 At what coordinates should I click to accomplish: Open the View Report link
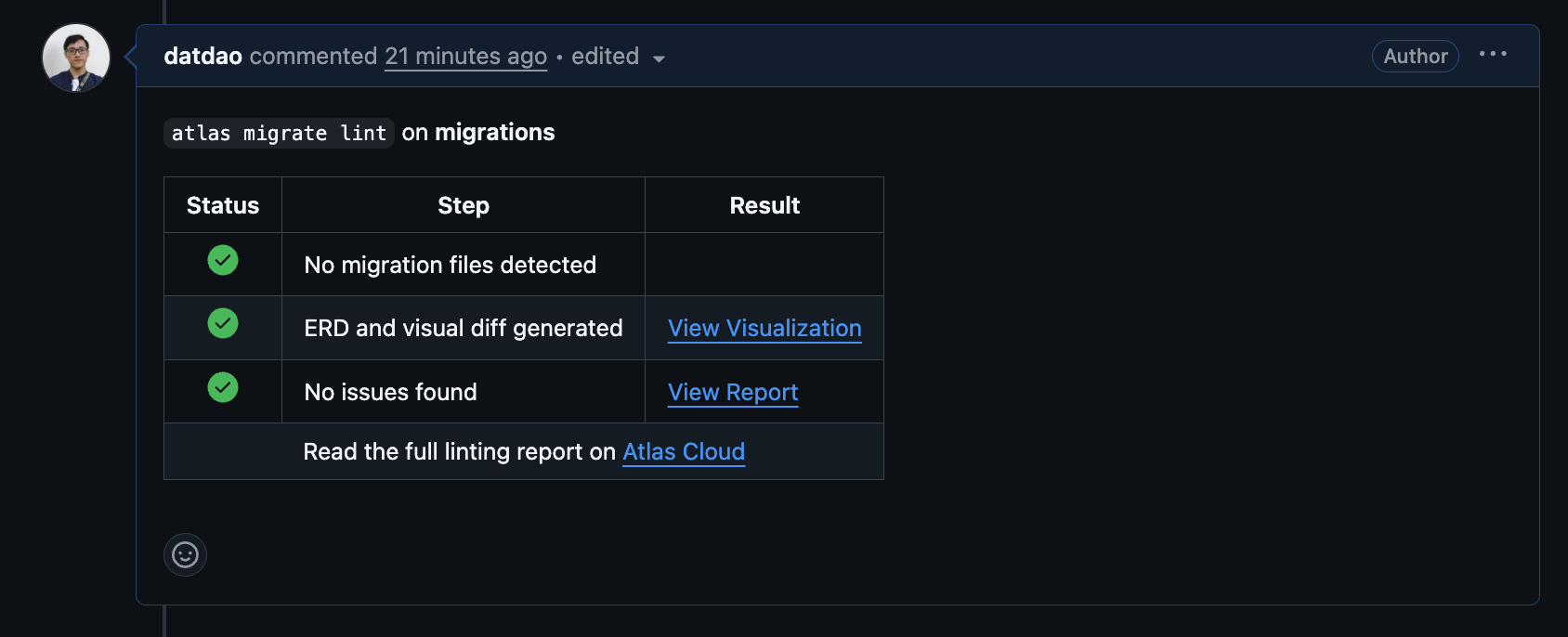click(x=732, y=392)
